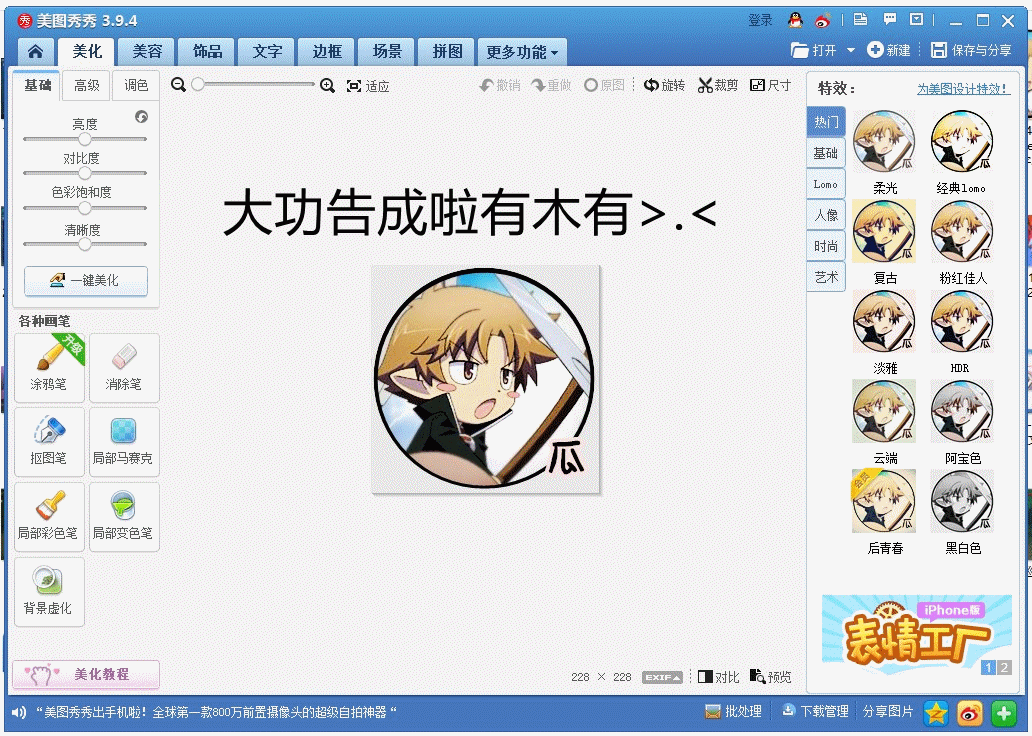Click the zoom in magnifier icon

coord(327,85)
